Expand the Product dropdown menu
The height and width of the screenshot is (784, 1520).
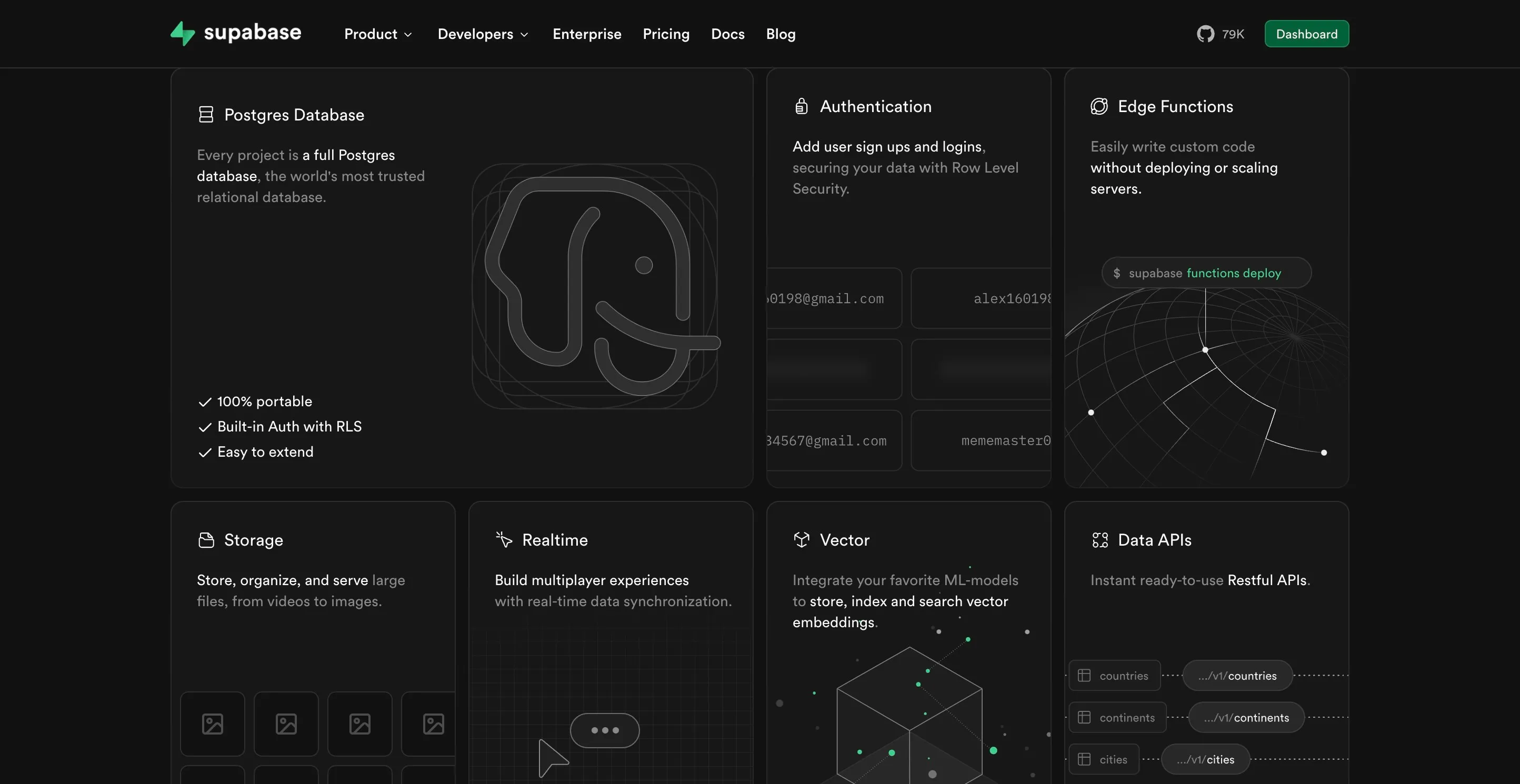pyautogui.click(x=378, y=34)
